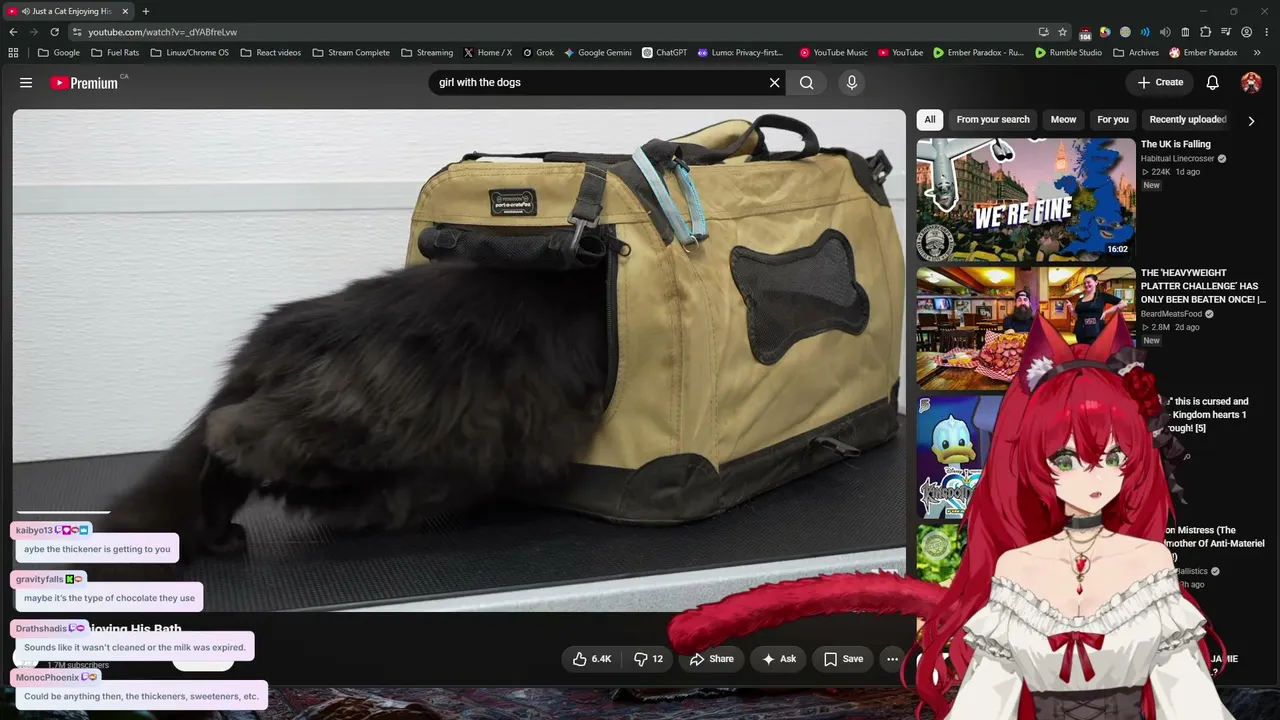The width and height of the screenshot is (1280, 720).
Task: Start voice search with the microphone
Action: coord(852,83)
